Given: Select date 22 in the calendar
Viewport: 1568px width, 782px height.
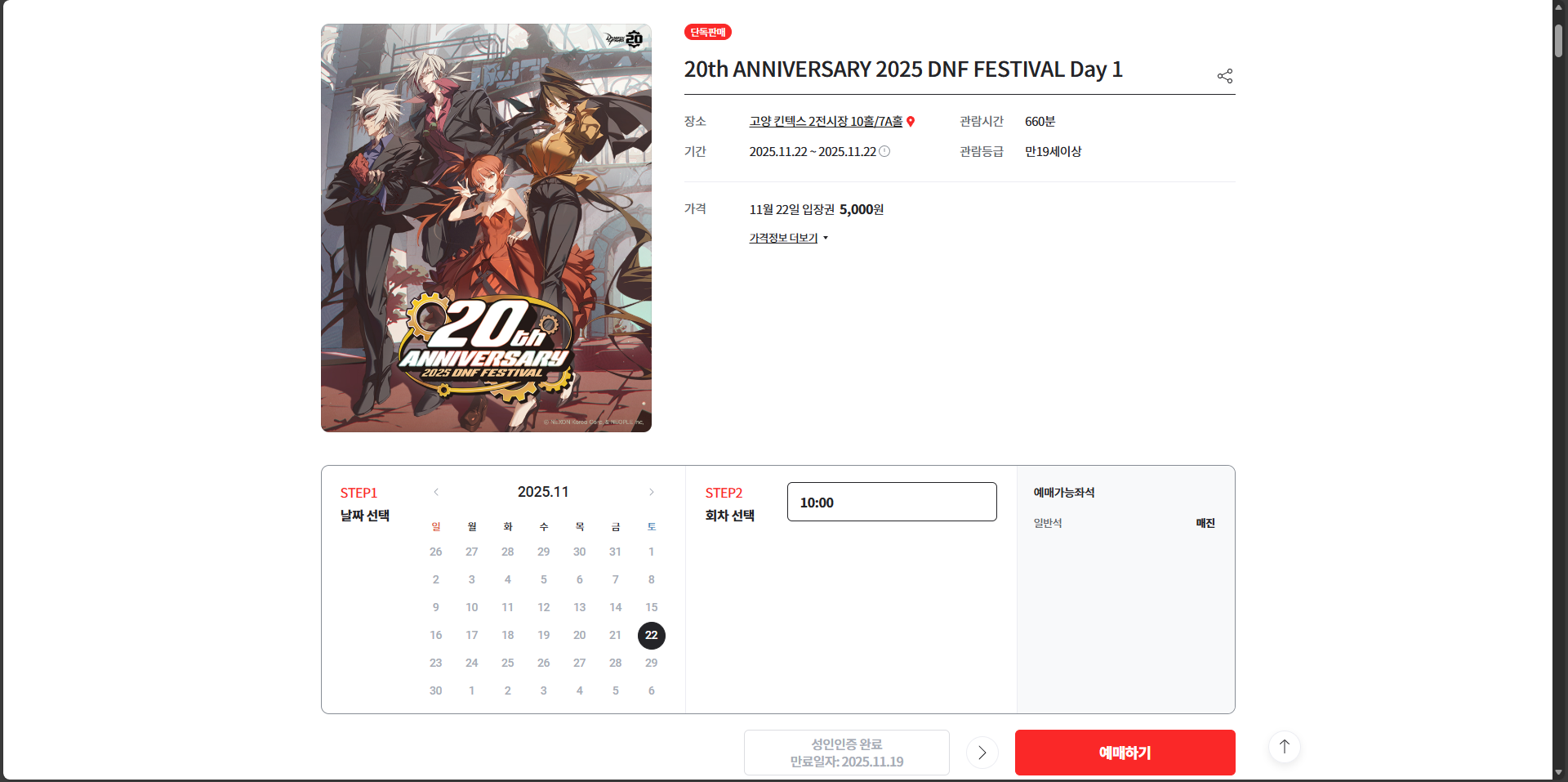Looking at the screenshot, I should click(651, 635).
